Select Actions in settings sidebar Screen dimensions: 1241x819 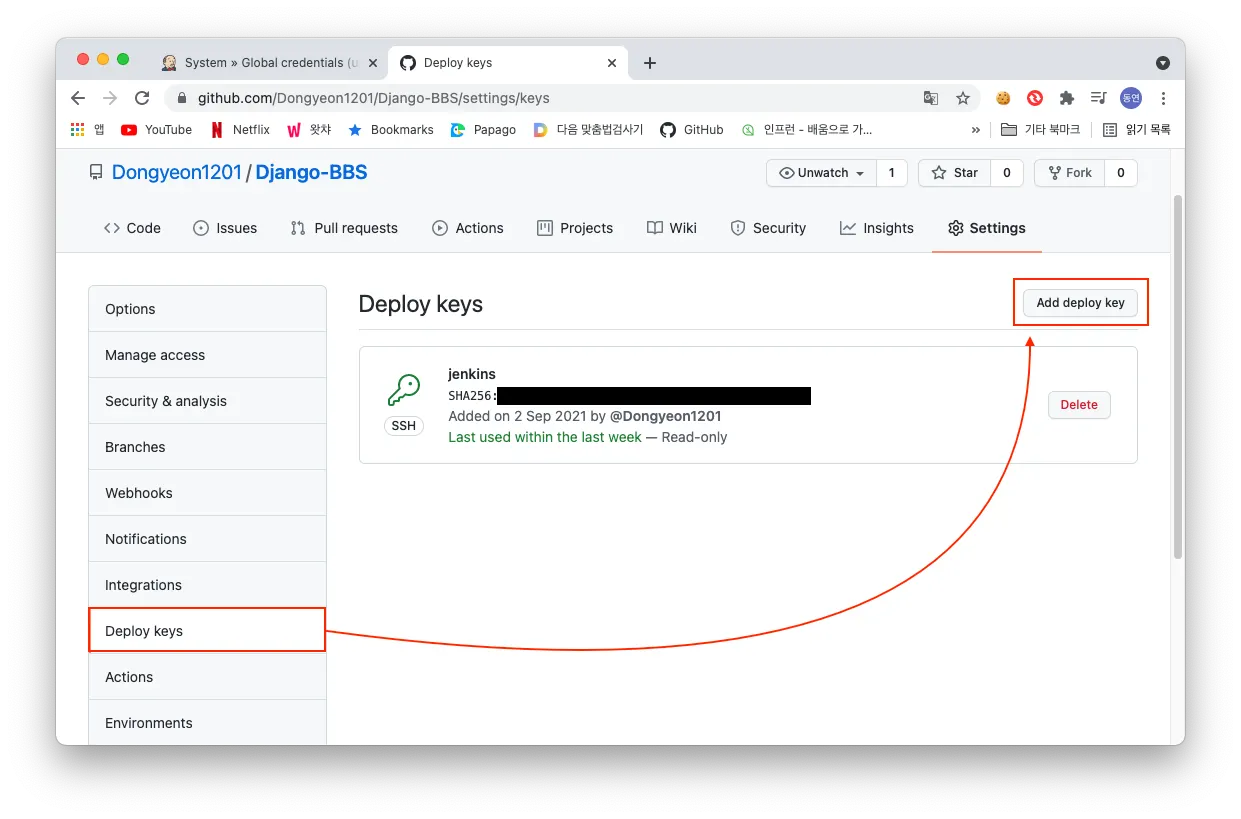(x=207, y=677)
